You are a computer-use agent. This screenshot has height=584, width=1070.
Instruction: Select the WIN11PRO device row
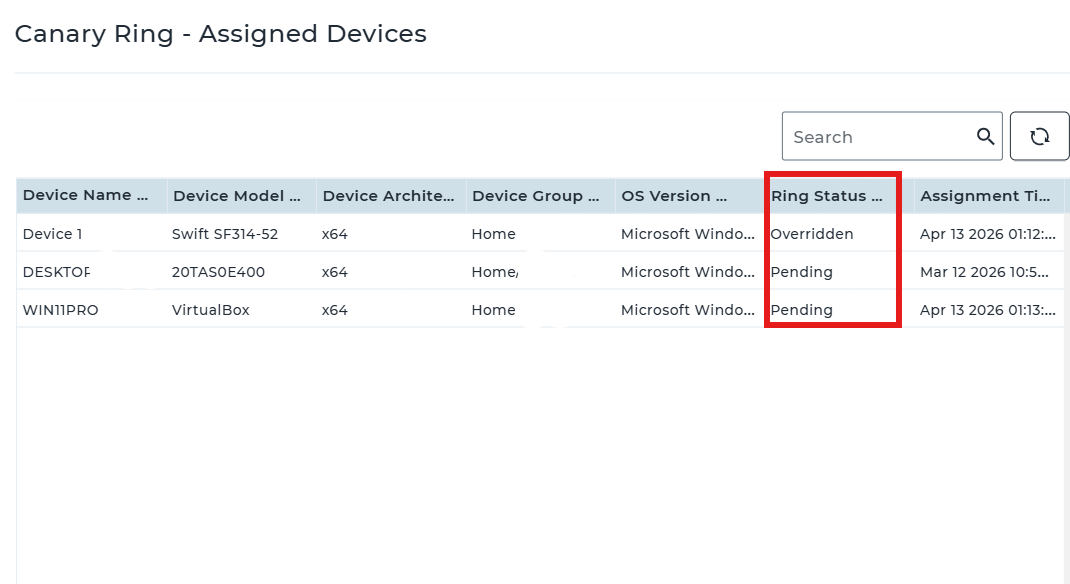[540, 310]
